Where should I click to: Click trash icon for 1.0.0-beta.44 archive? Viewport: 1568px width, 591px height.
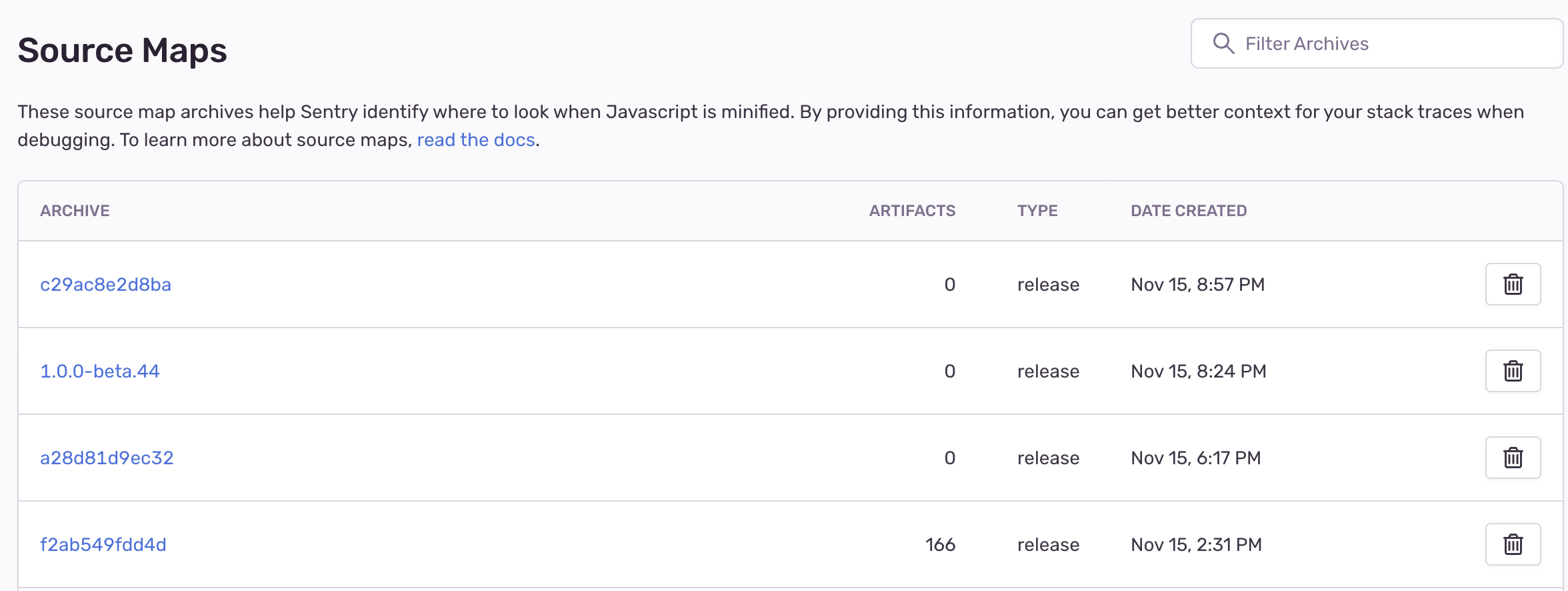coord(1513,371)
